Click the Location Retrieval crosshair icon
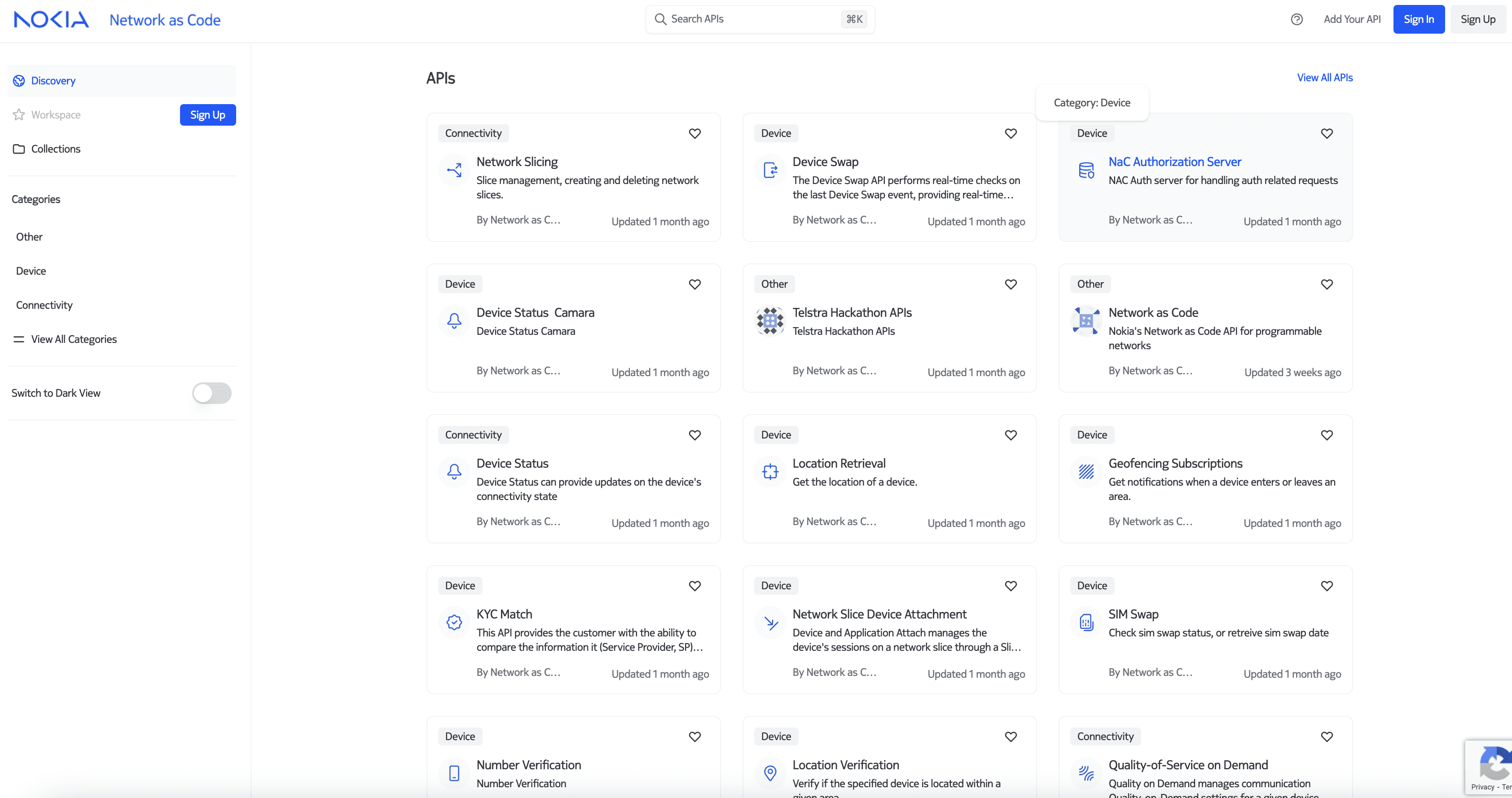Image resolution: width=1512 pixels, height=798 pixels. [770, 472]
